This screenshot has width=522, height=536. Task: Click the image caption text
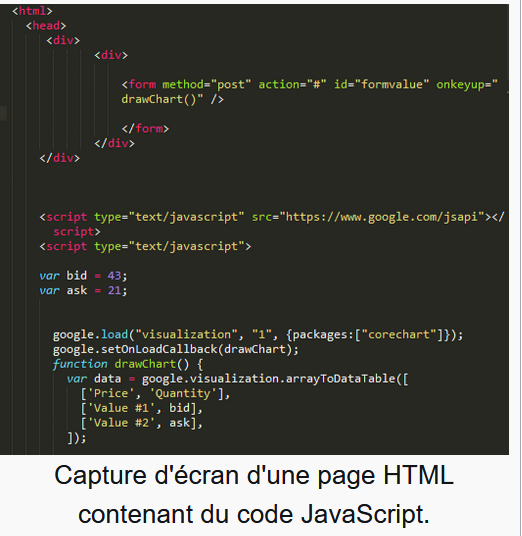254,495
